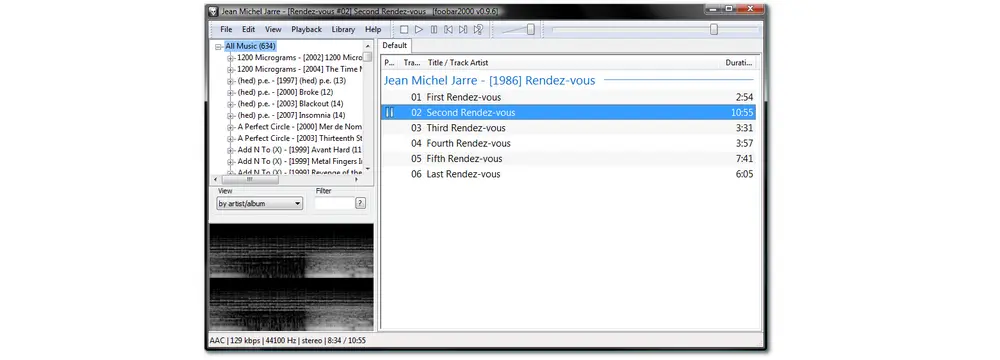This screenshot has width=1000, height=360.
Task: Click the library tree horizontal scrollbar thumb
Action: click(249, 180)
